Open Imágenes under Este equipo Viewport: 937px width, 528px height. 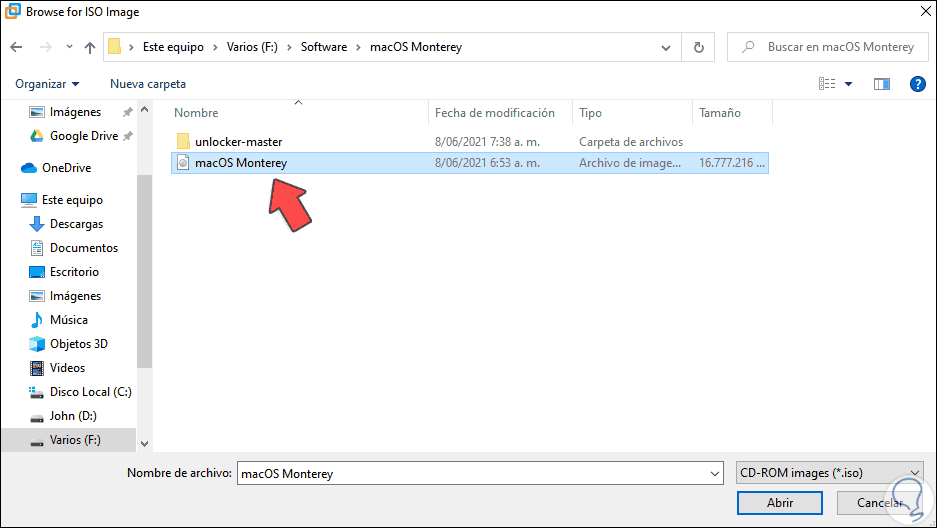75,296
